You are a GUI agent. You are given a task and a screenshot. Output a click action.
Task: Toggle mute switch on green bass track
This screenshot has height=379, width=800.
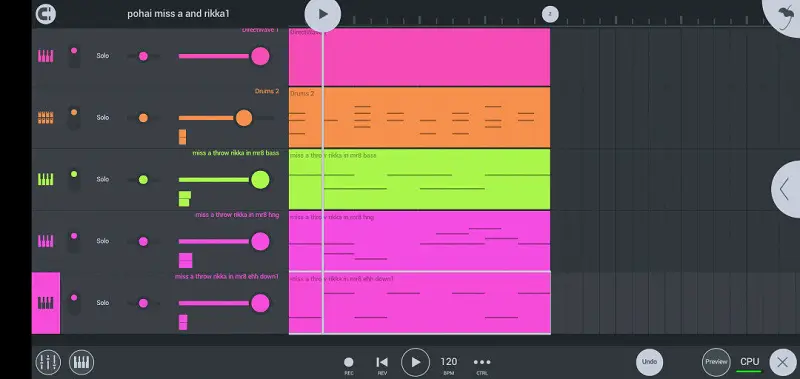(74, 180)
